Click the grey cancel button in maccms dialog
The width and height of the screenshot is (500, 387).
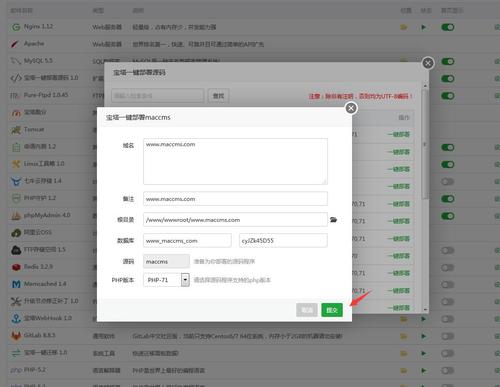[x=307, y=310]
